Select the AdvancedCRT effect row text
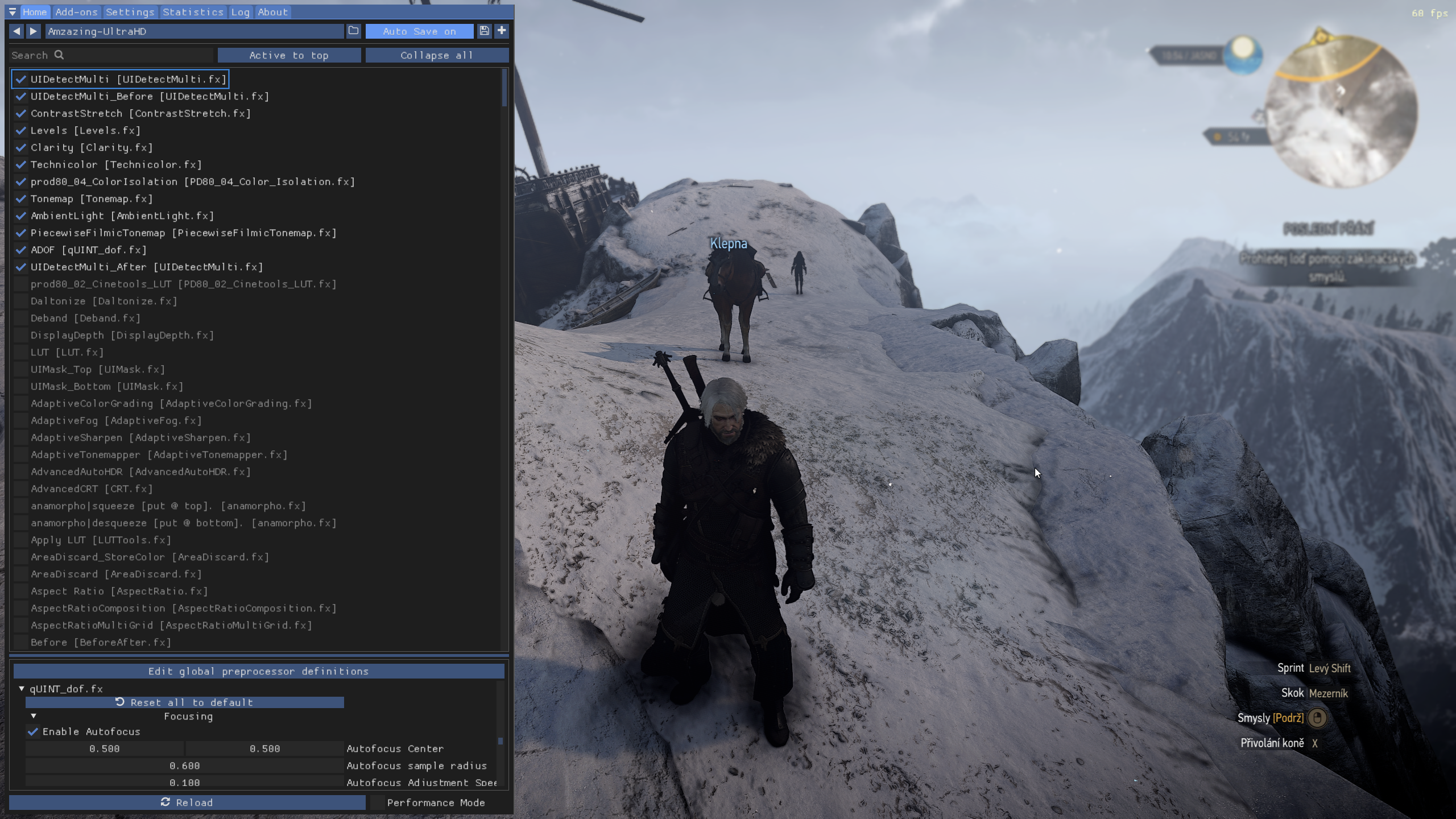The height and width of the screenshot is (819, 1456). 92,489
